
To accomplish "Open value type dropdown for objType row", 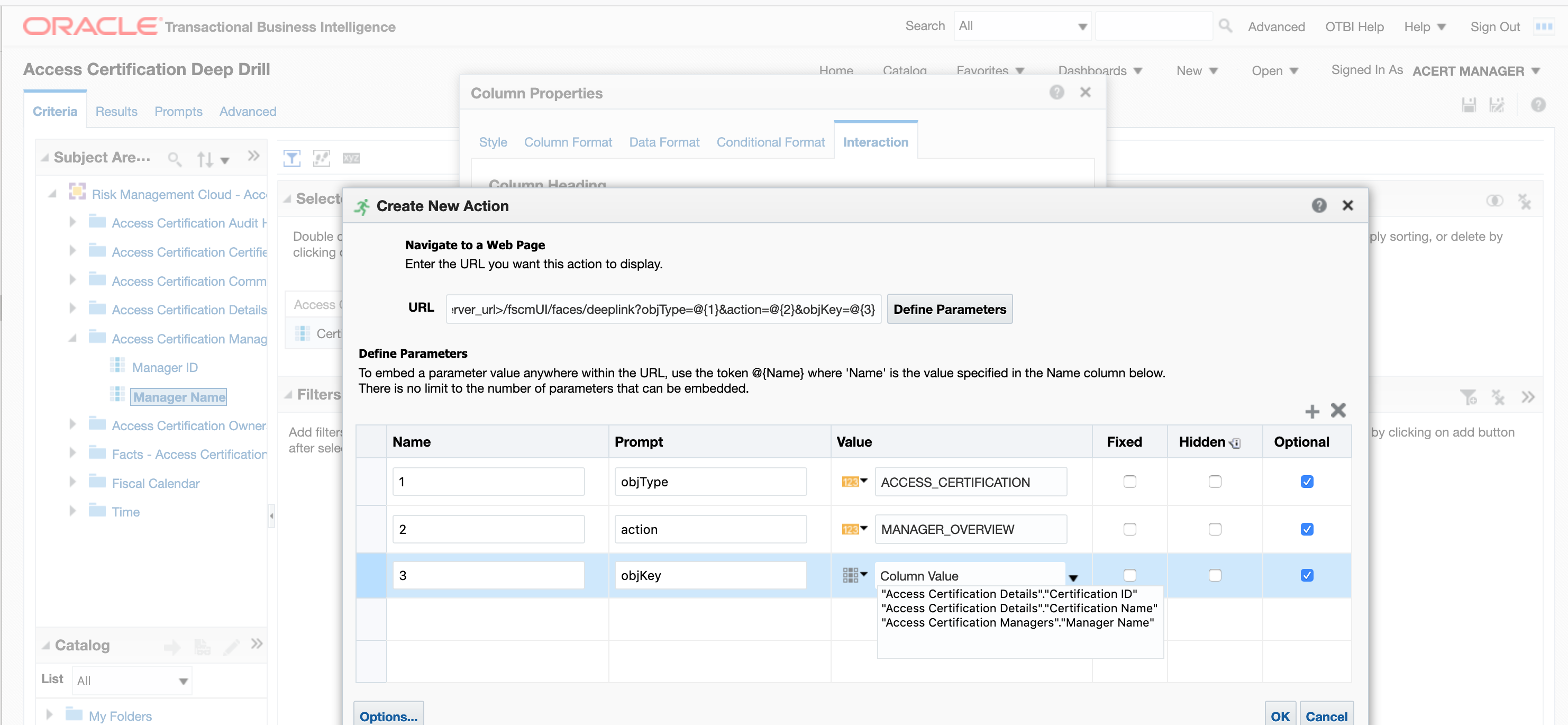I will [x=854, y=482].
